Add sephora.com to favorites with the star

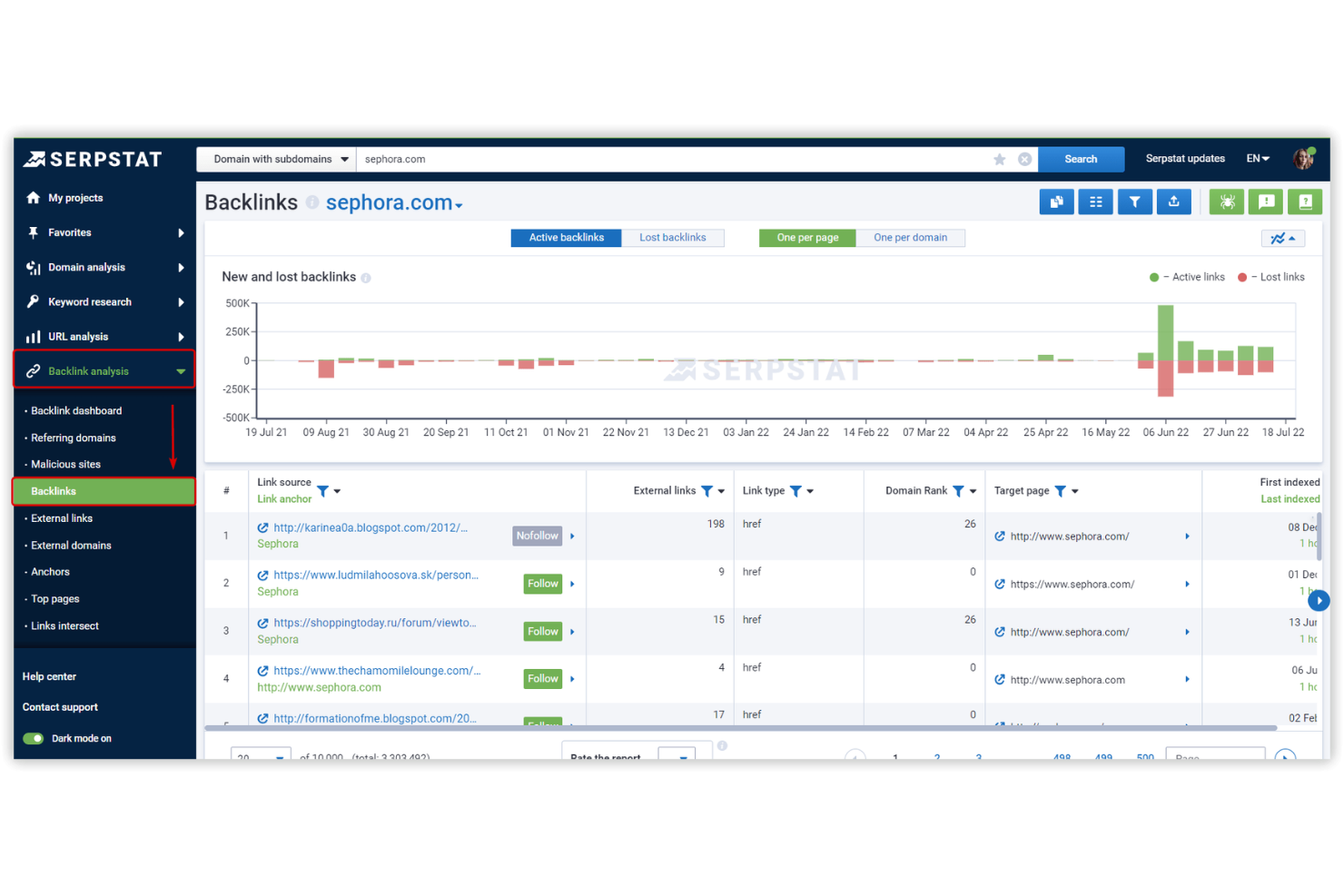[999, 159]
